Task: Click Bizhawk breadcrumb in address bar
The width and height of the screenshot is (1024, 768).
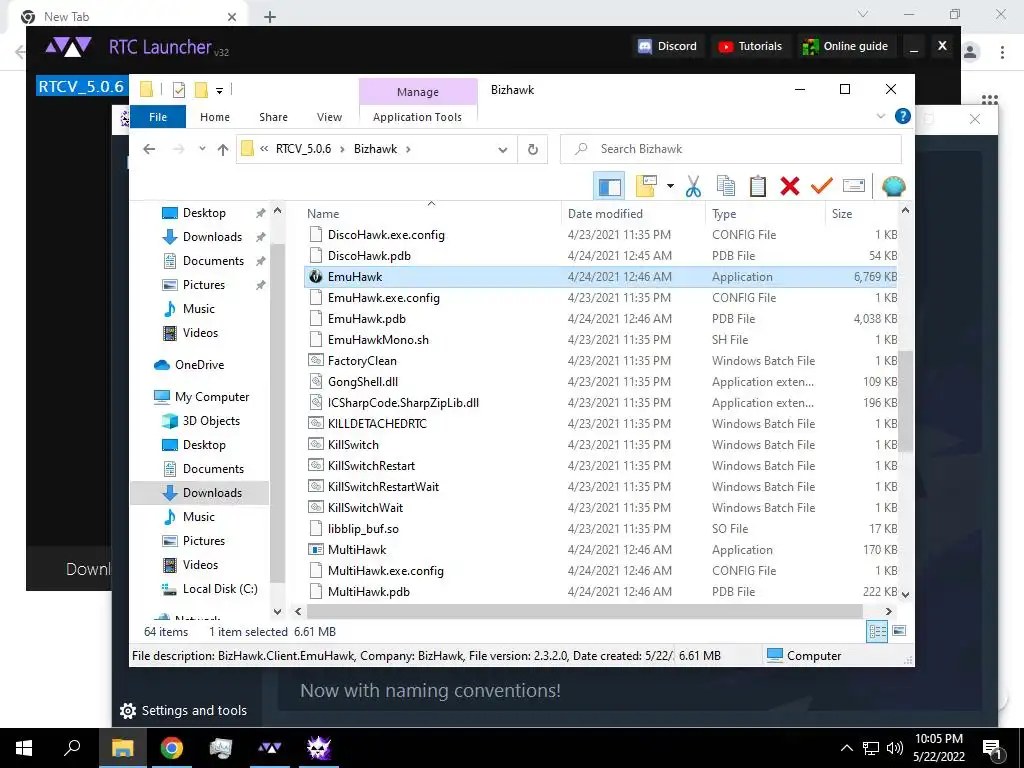Action: [x=376, y=149]
